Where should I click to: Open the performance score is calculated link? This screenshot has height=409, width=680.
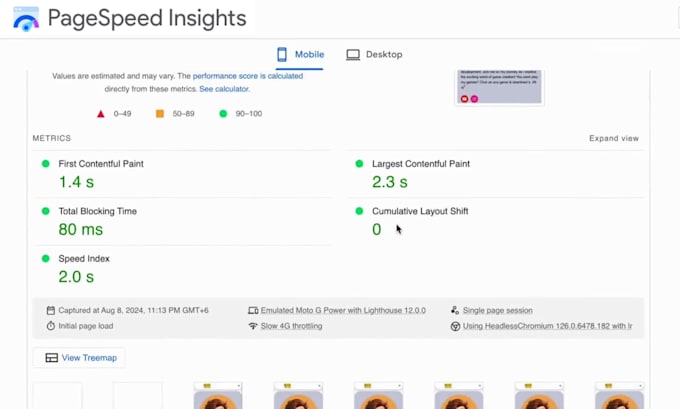pyautogui.click(x=248, y=76)
